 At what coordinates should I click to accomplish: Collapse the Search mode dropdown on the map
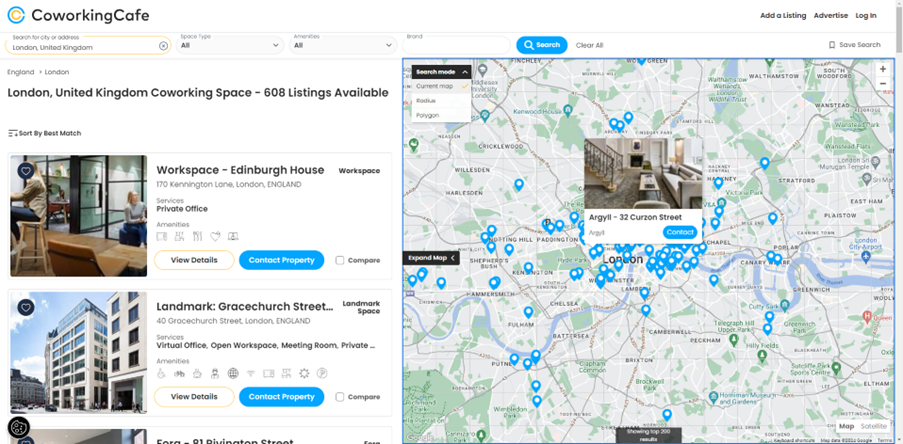[442, 72]
